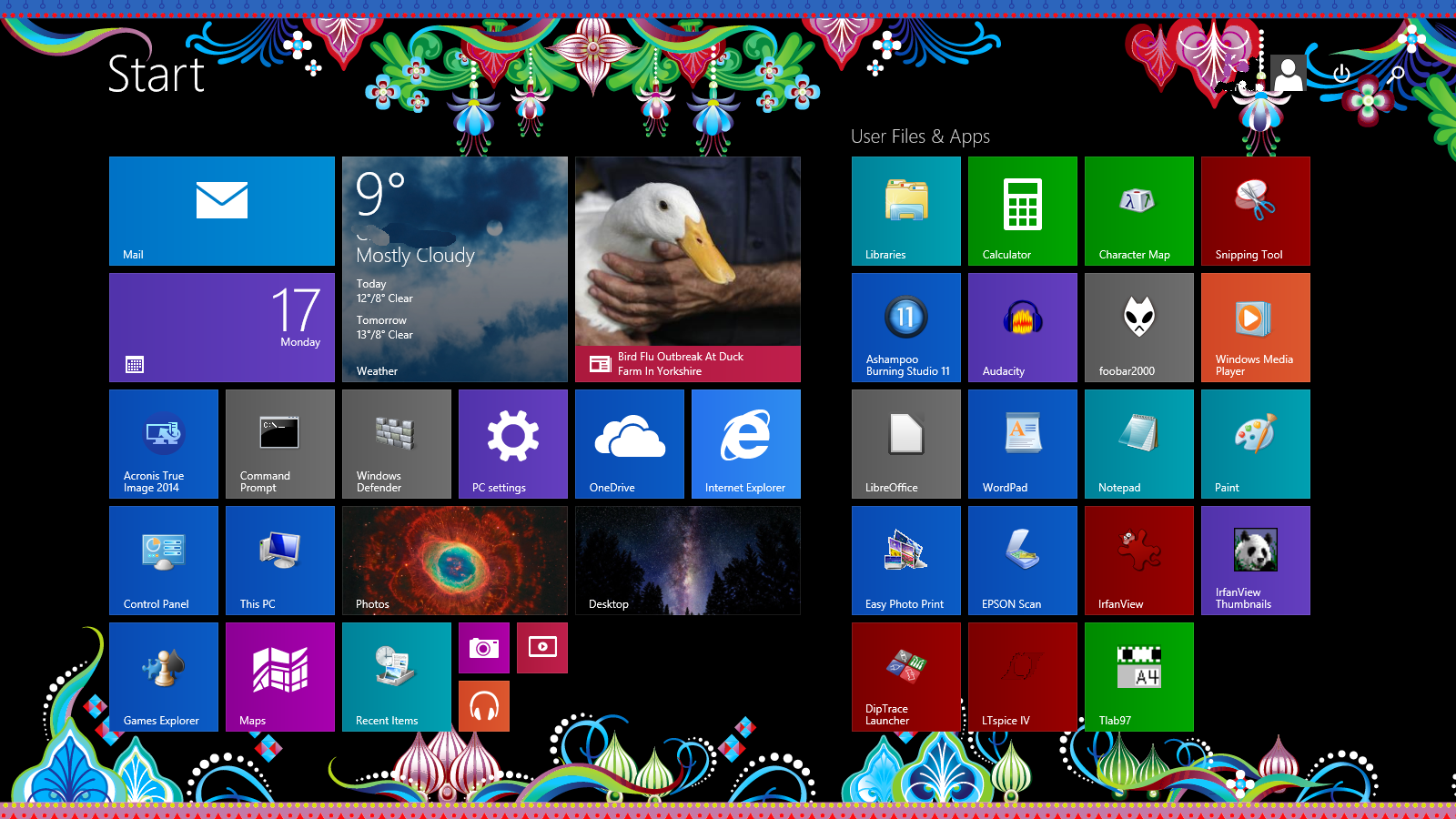Open the Control Panel tile

[164, 561]
